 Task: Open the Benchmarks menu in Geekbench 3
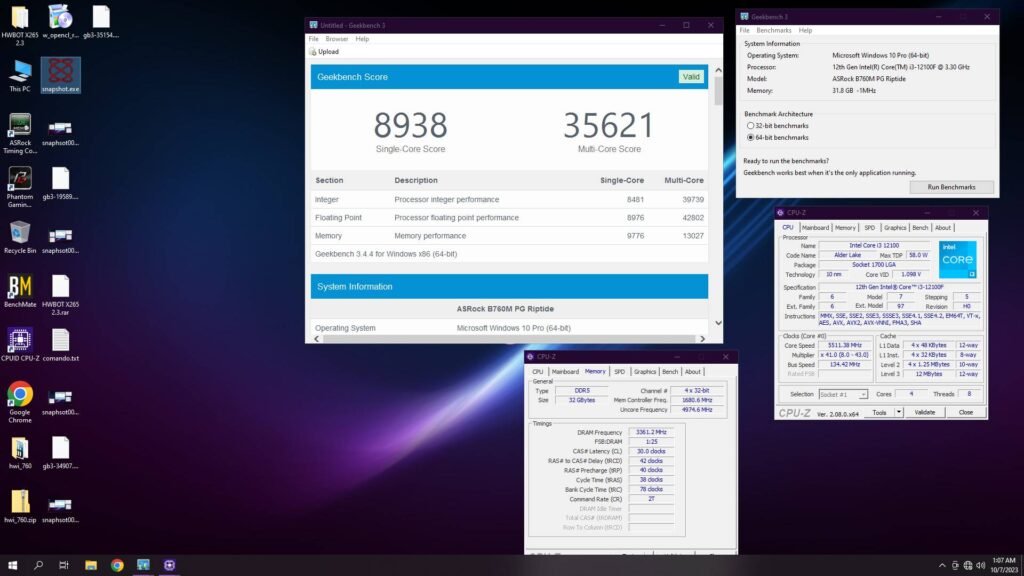(x=775, y=31)
